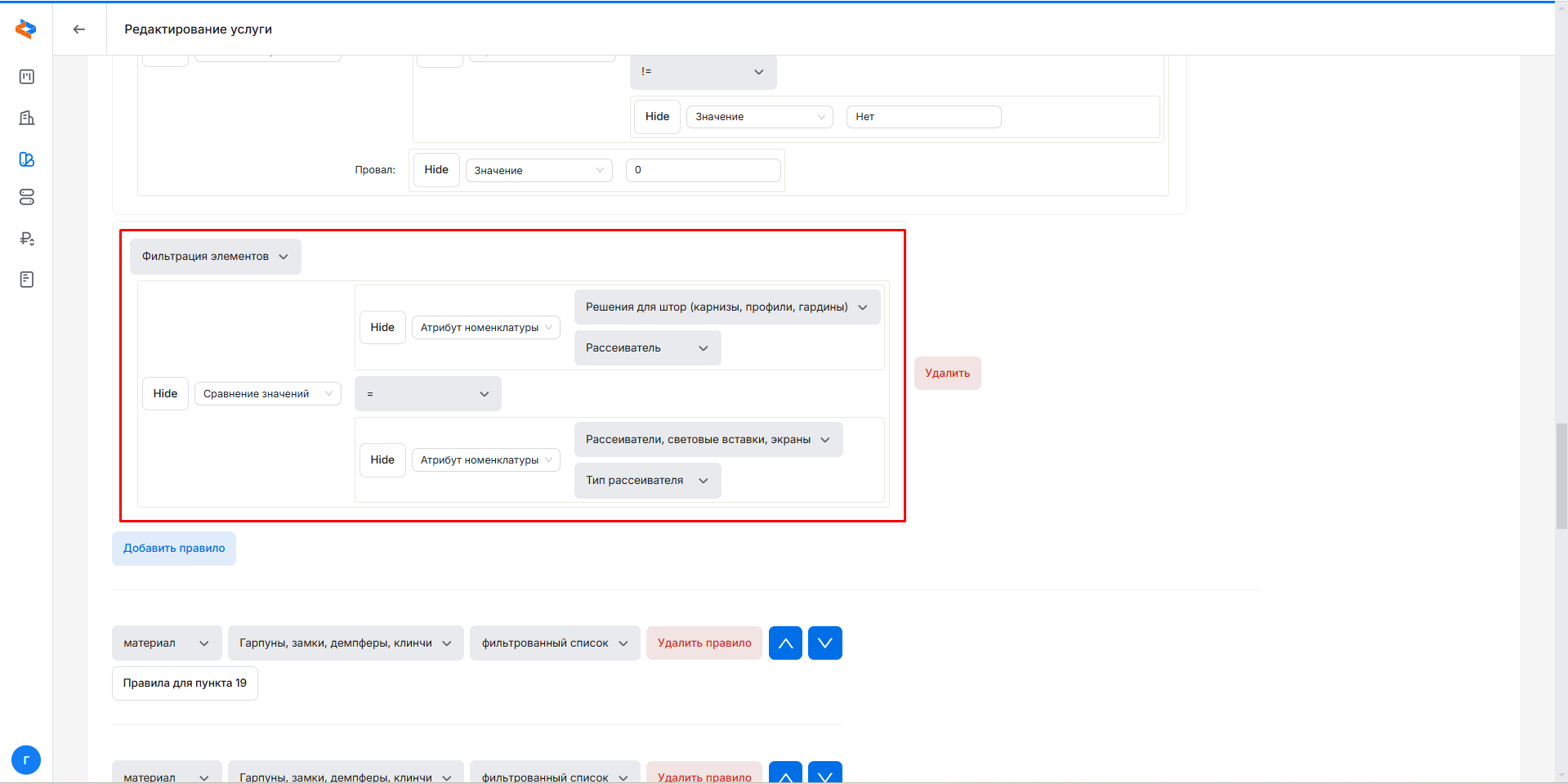The height and width of the screenshot is (784, 1568).
Task: Click the Добавить правило button
Action: pyautogui.click(x=174, y=549)
